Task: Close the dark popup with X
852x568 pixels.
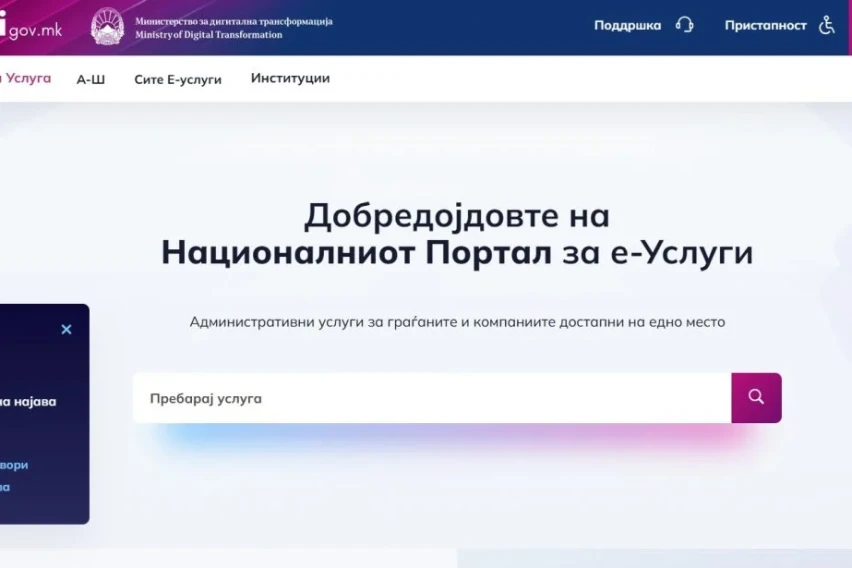Action: (x=66, y=329)
